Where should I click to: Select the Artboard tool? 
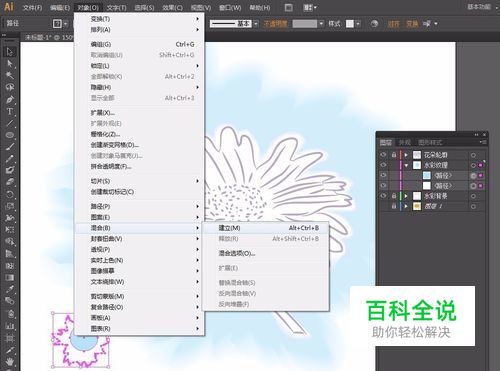point(9,338)
